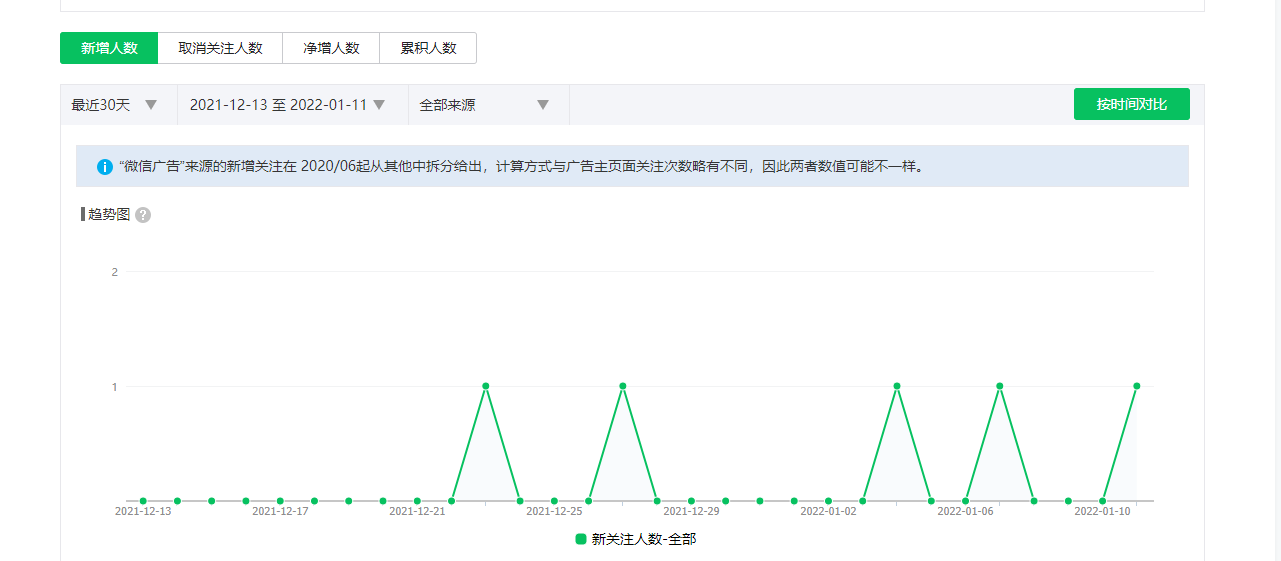
Task: Click the green legend color marker
Action: 581,539
